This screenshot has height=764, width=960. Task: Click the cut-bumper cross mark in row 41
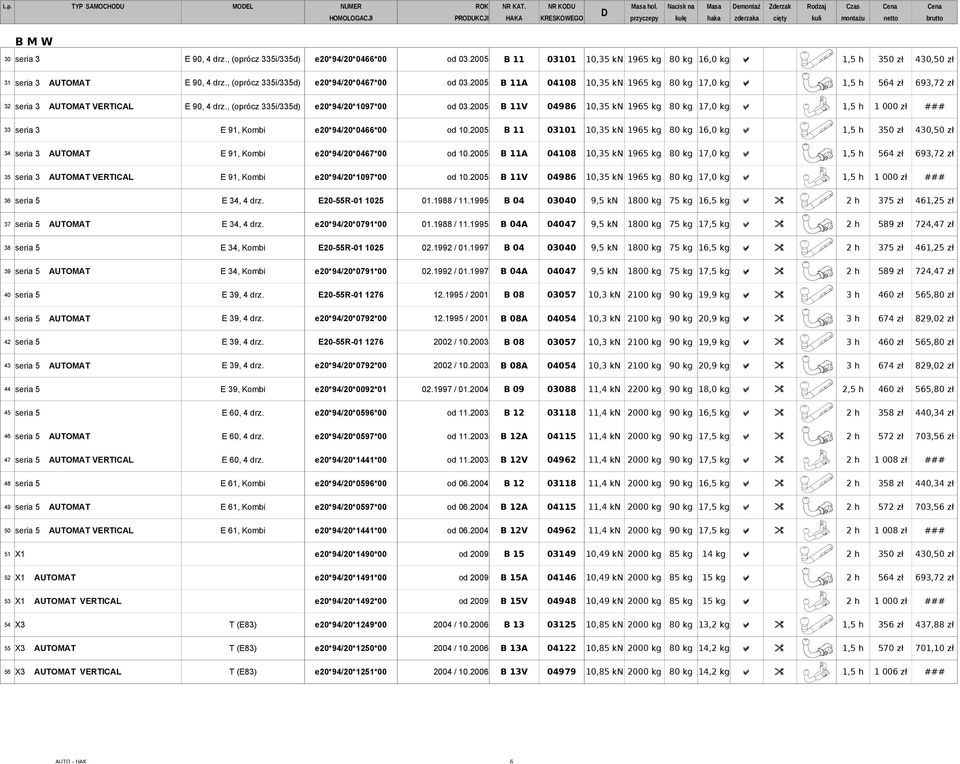click(x=779, y=318)
